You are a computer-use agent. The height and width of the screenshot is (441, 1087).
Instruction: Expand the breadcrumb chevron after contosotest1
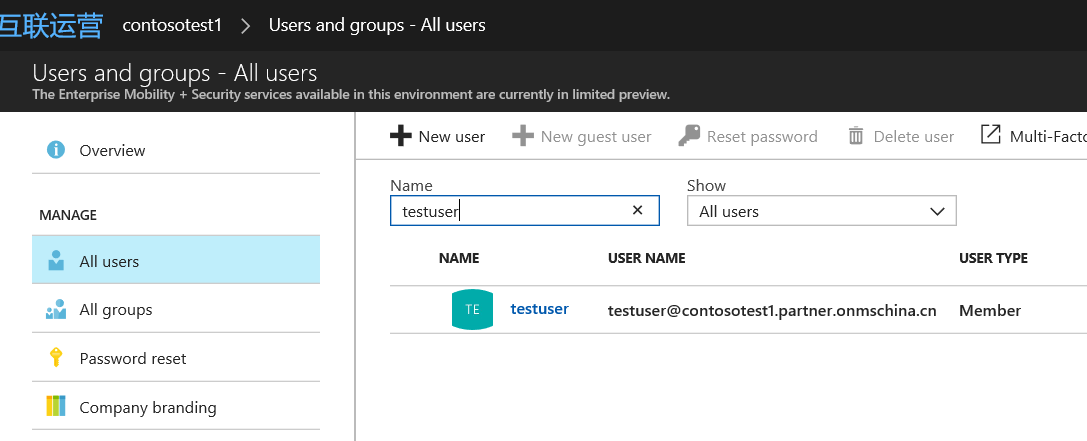click(246, 25)
